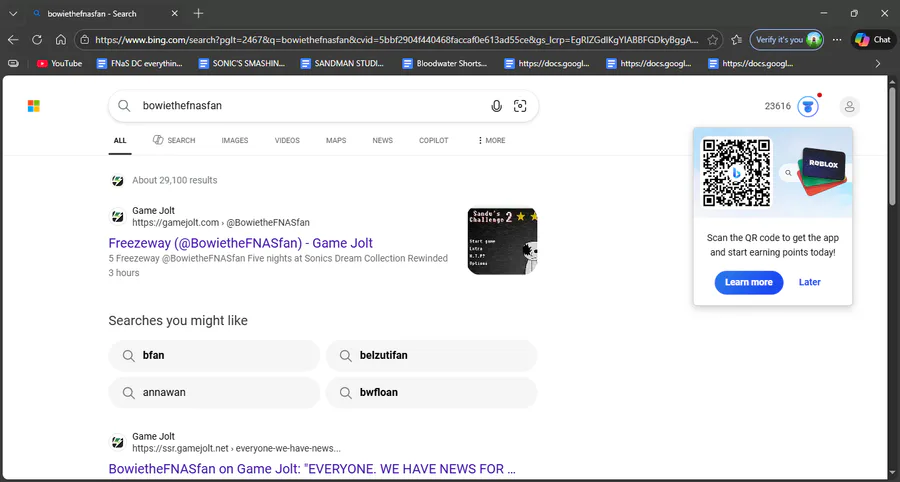This screenshot has width=900, height=482.
Task: Click the page vertical scrollbar
Action: 893,146
